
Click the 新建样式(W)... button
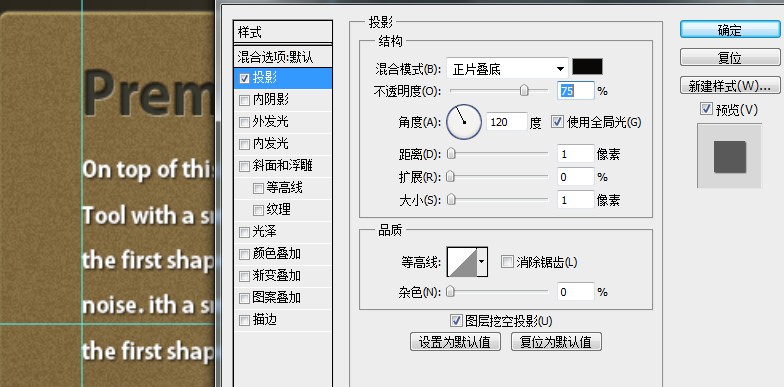pos(730,86)
